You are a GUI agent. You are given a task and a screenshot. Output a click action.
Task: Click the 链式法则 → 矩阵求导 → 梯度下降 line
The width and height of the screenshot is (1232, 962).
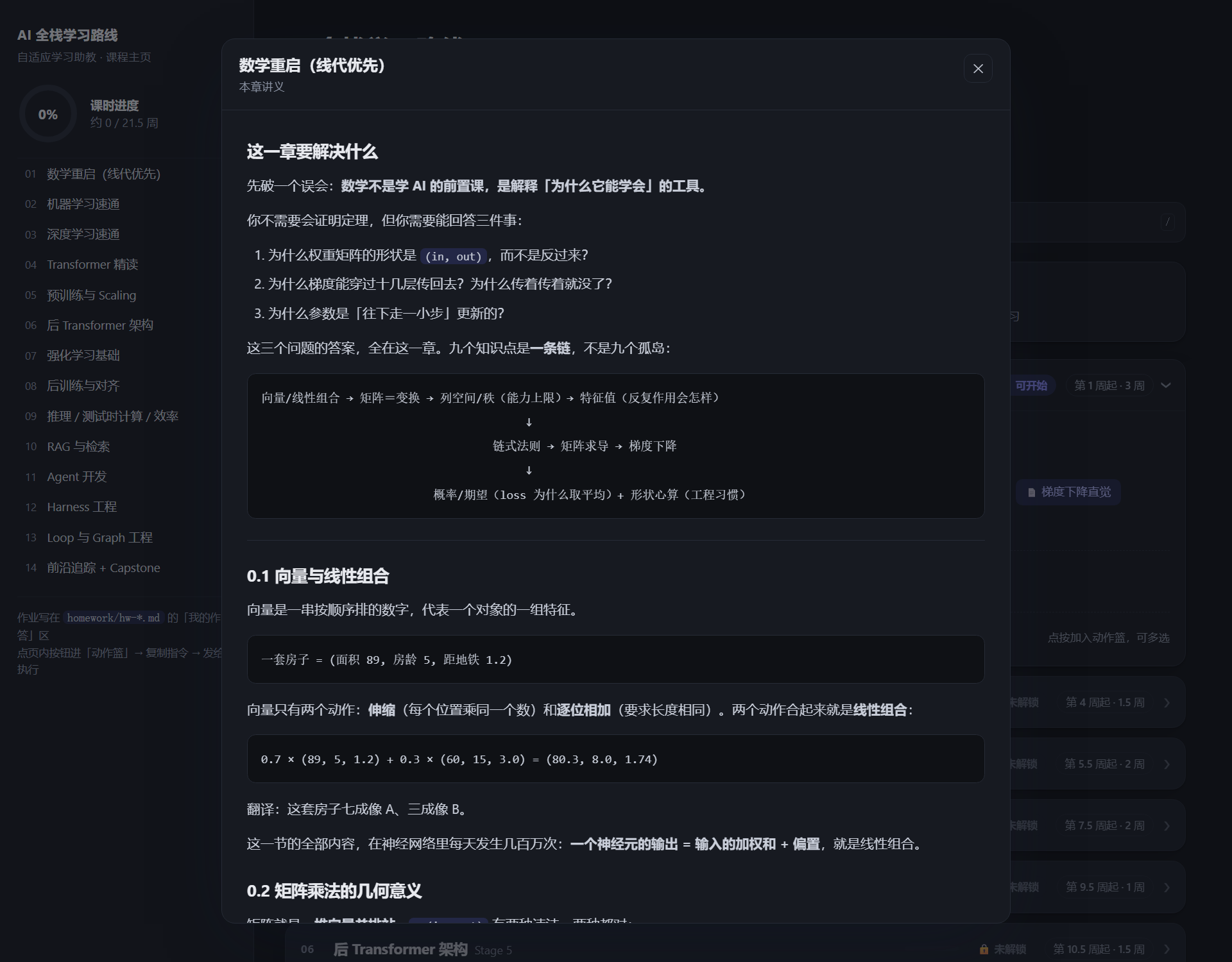pyautogui.click(x=585, y=446)
